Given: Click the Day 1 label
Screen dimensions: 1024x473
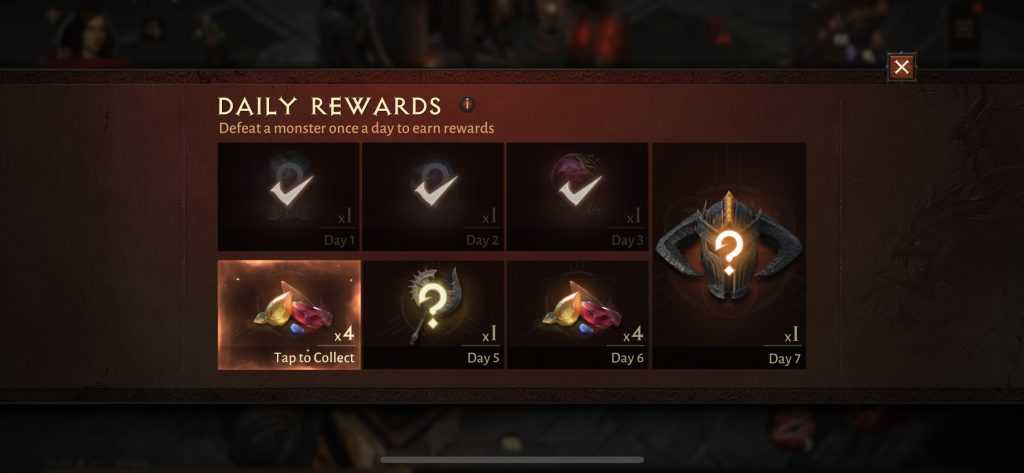Looking at the screenshot, I should (x=340, y=240).
